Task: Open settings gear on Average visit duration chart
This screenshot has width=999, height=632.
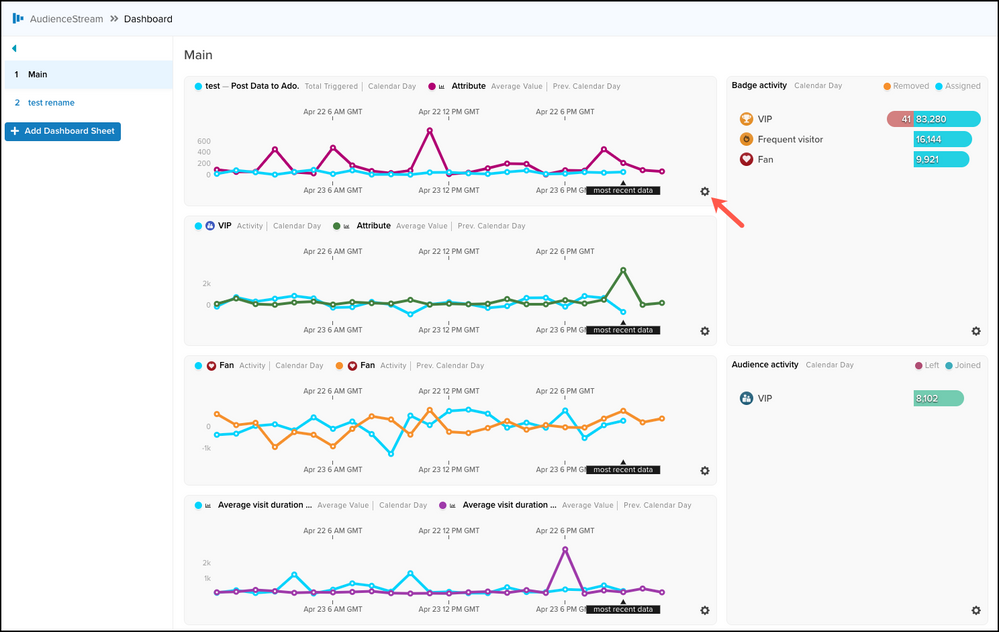Action: (705, 610)
